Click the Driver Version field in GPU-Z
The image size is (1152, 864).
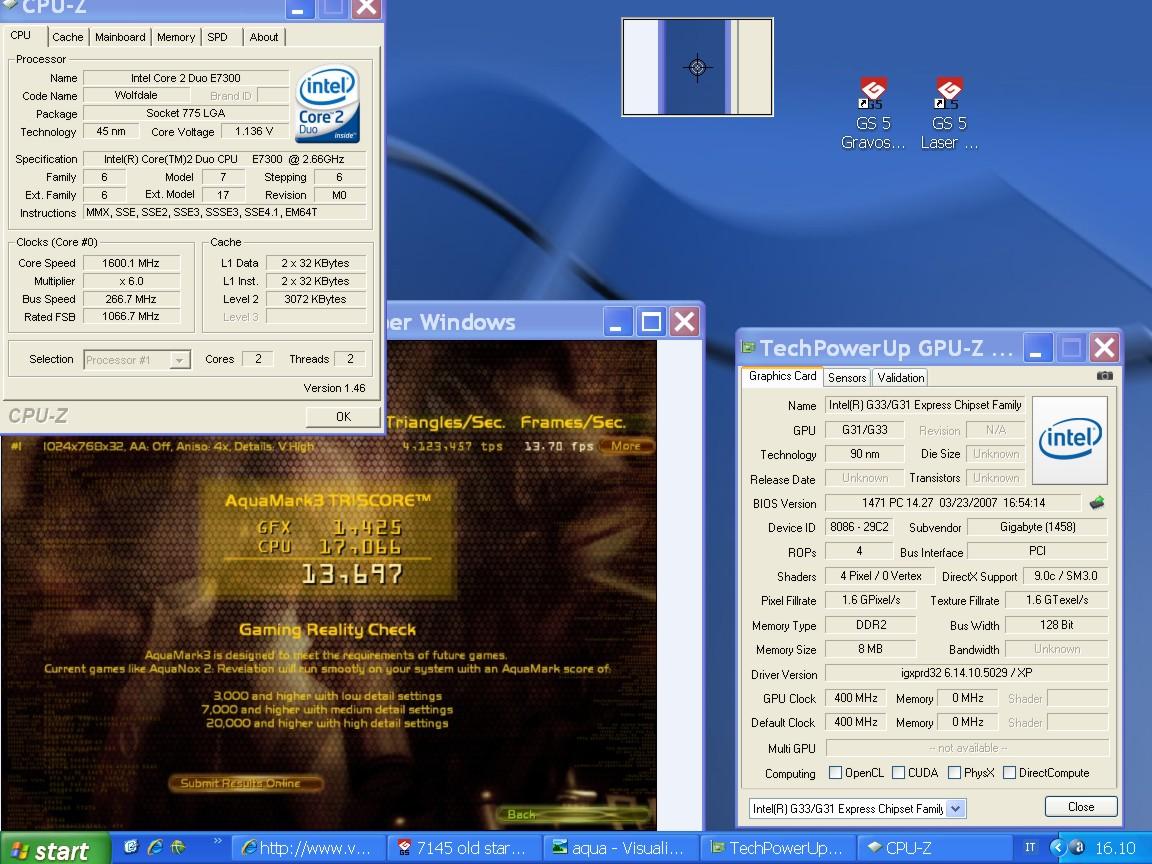(x=966, y=674)
